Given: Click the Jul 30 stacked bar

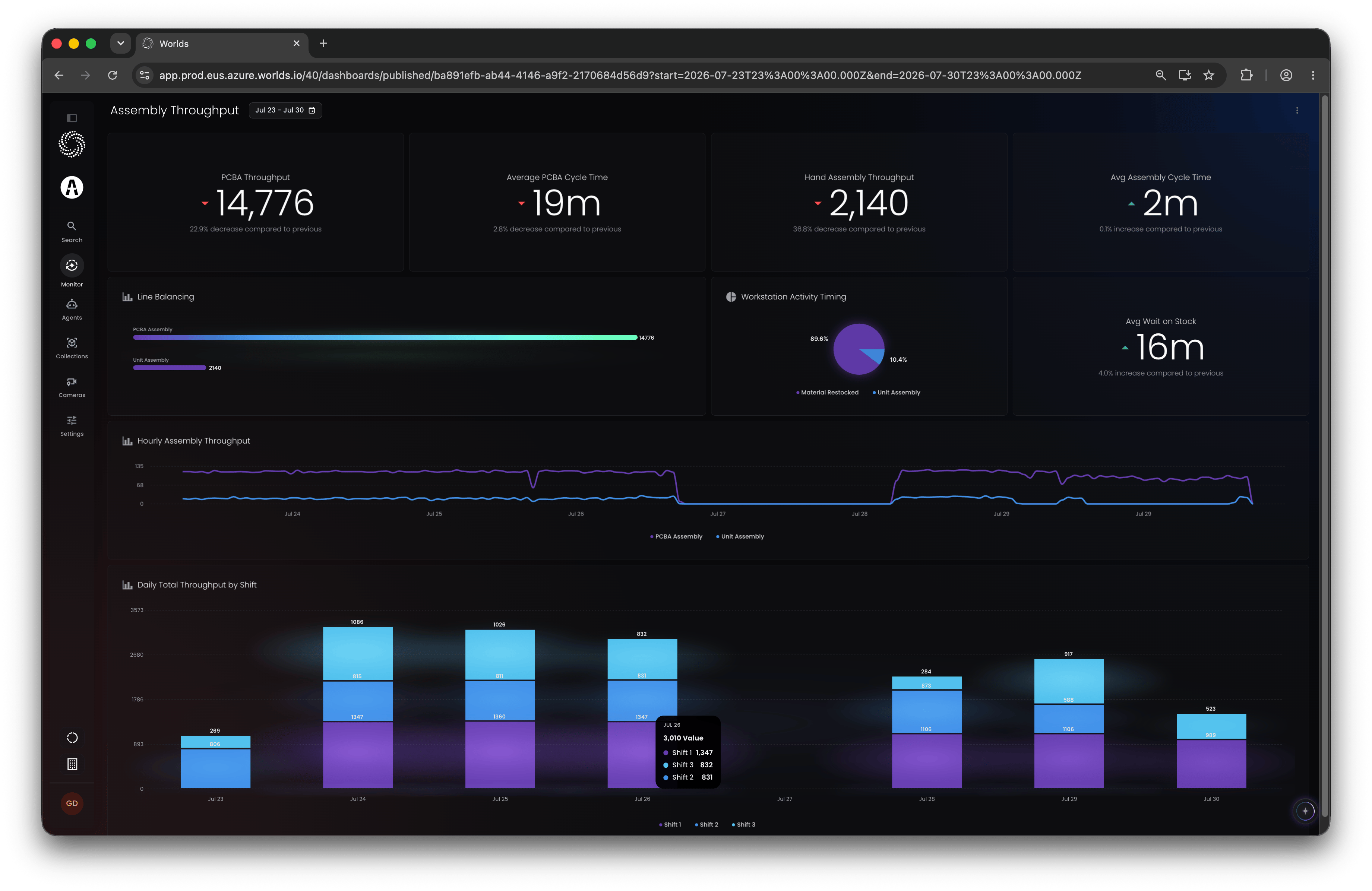Looking at the screenshot, I should tap(1211, 752).
